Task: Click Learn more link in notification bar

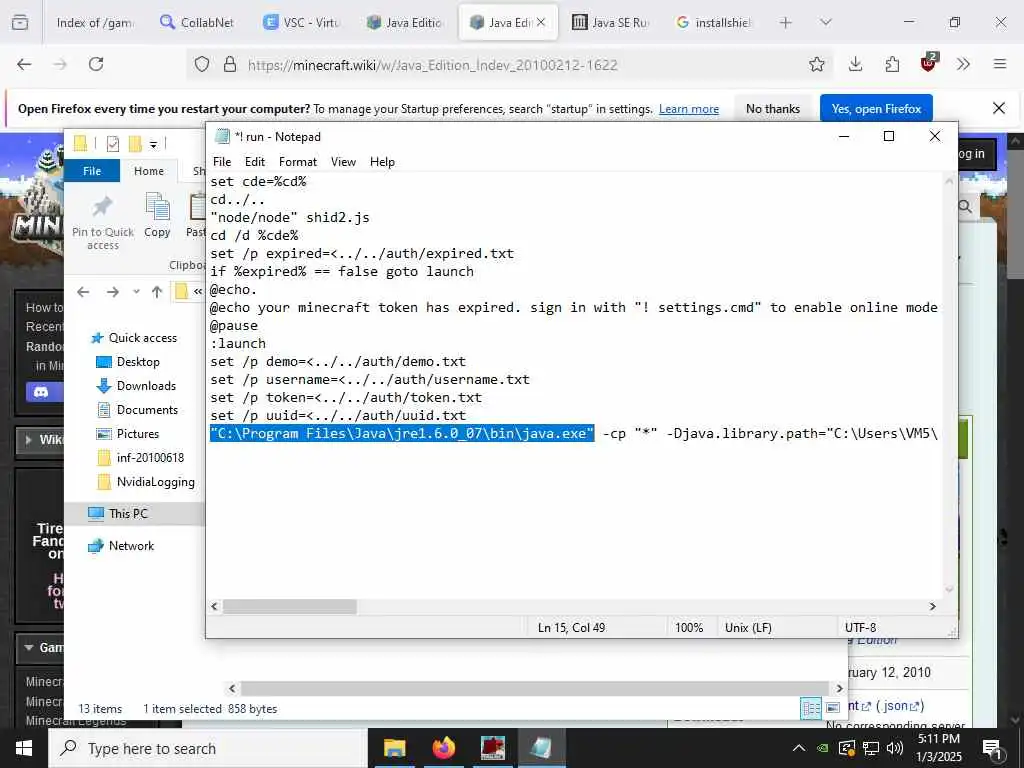Action: click(688, 109)
